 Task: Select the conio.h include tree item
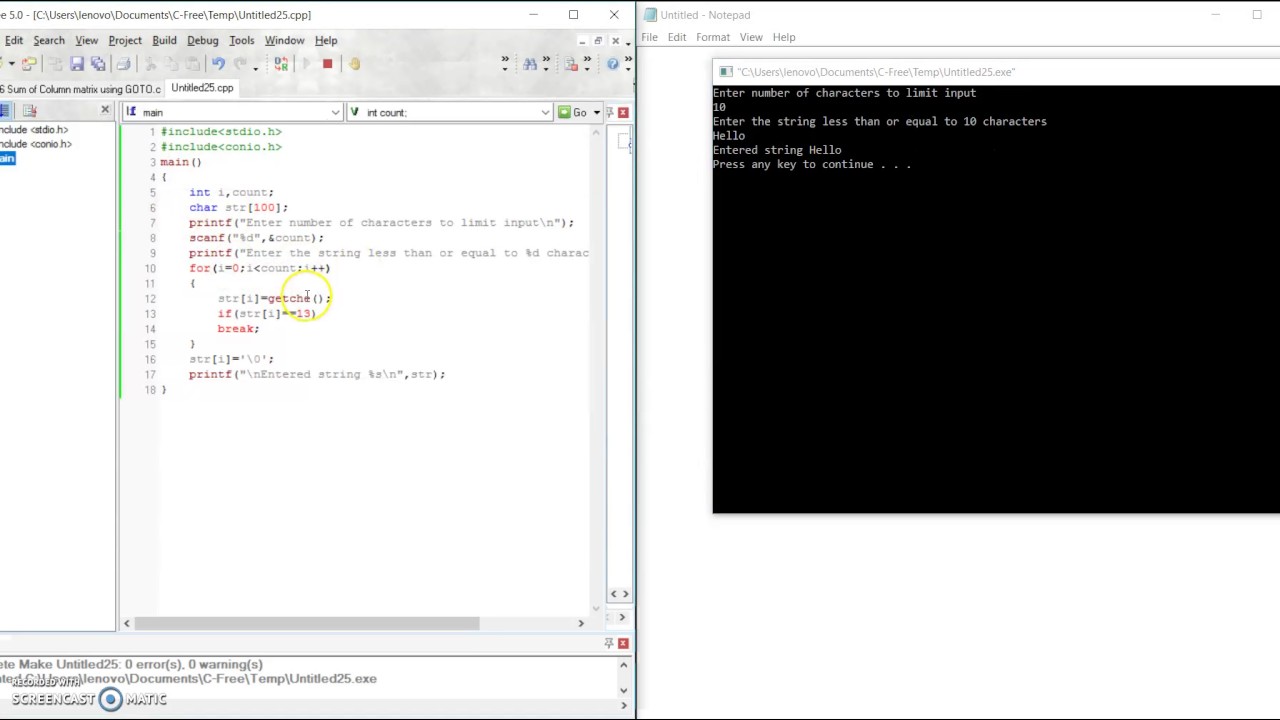(36, 144)
